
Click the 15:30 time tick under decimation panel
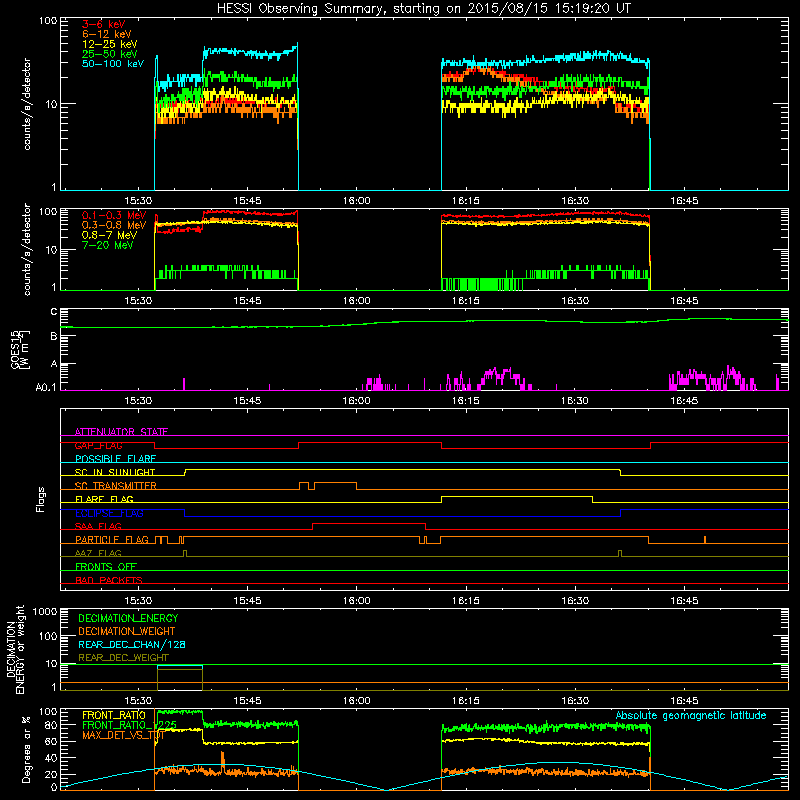point(138,701)
